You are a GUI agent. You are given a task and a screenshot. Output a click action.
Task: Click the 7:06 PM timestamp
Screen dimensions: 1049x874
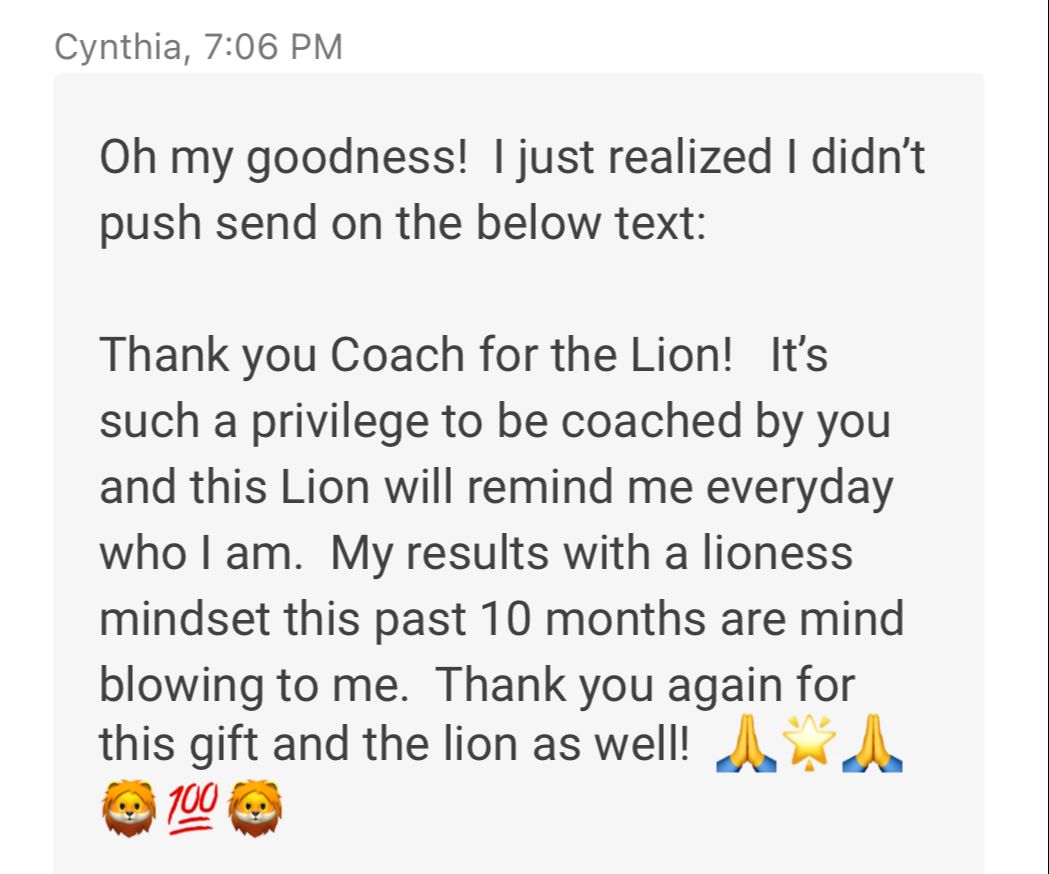tap(273, 48)
